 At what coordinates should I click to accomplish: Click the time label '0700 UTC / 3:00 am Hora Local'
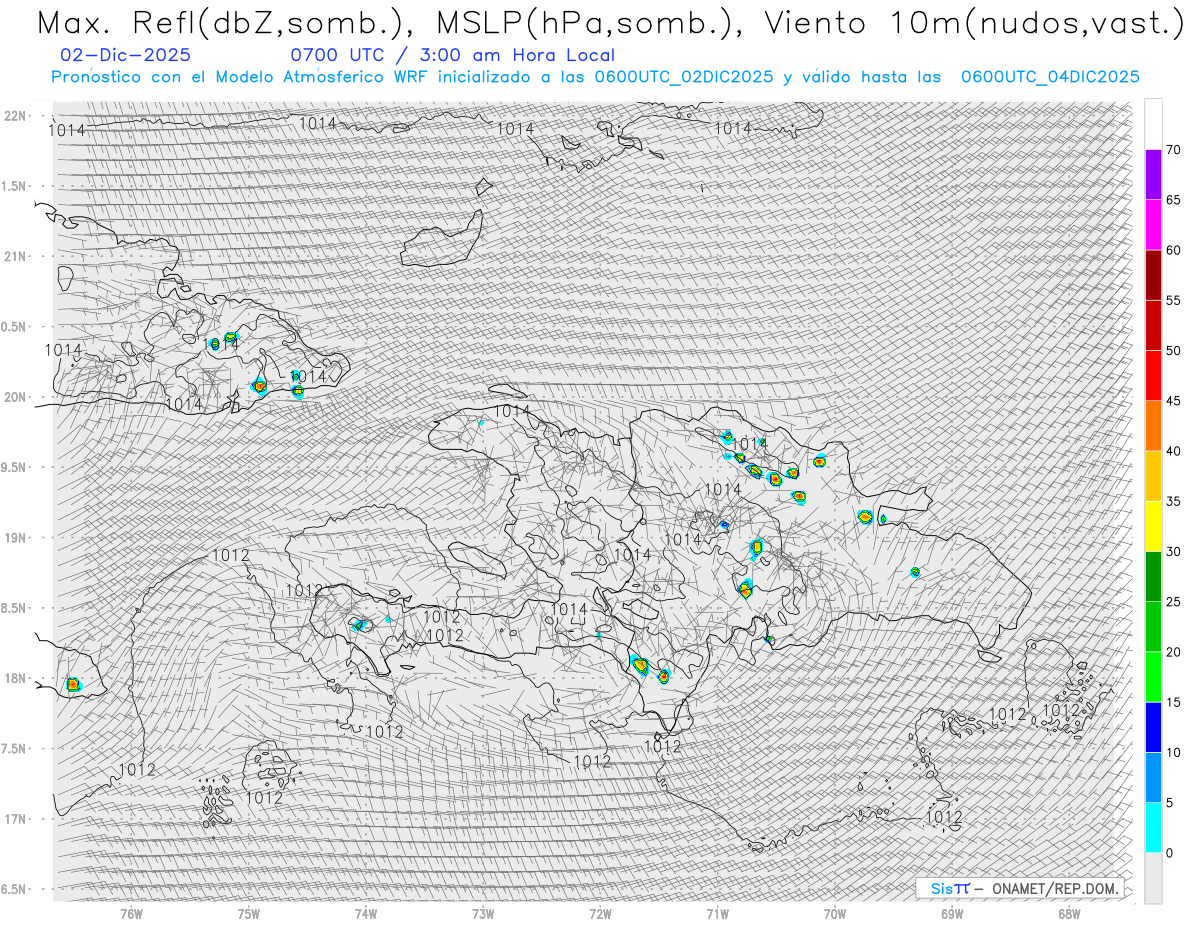(x=452, y=56)
